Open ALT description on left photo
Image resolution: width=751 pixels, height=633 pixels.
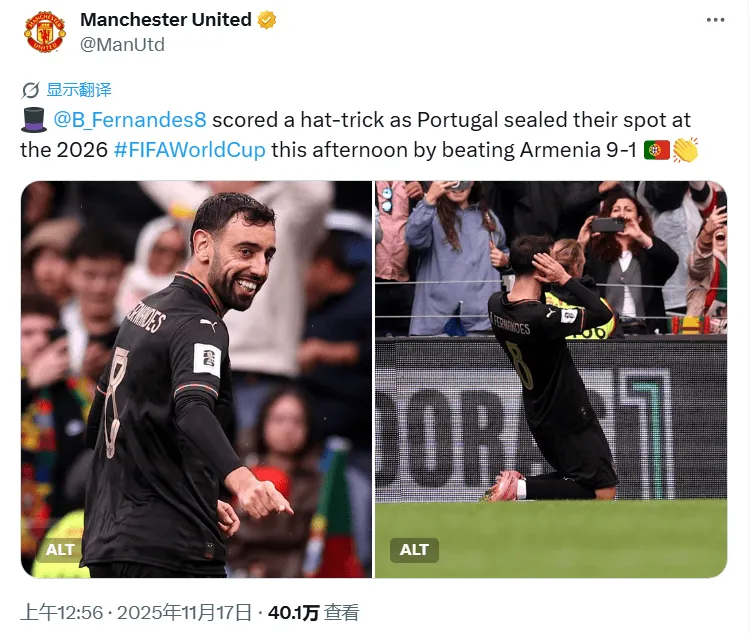pos(60,550)
